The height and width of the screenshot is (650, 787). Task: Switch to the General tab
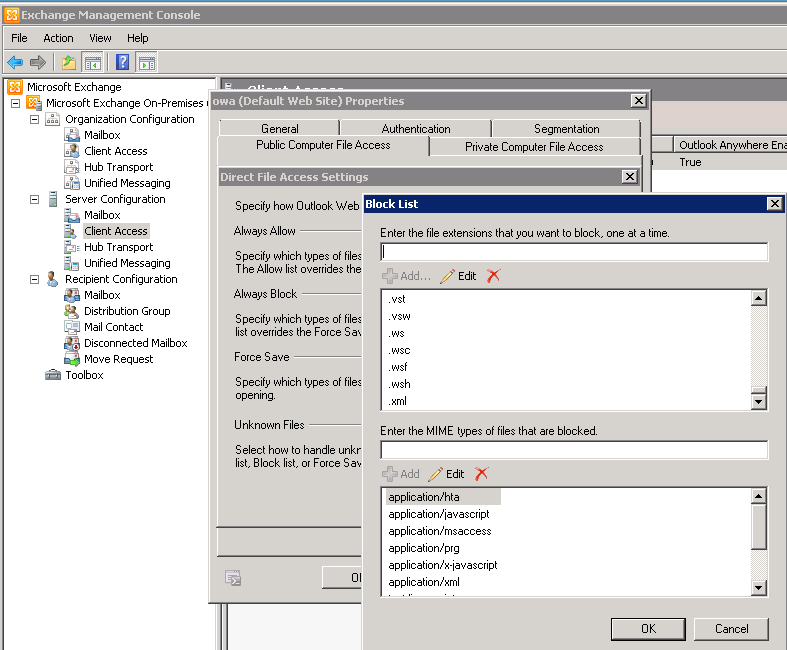click(x=280, y=128)
